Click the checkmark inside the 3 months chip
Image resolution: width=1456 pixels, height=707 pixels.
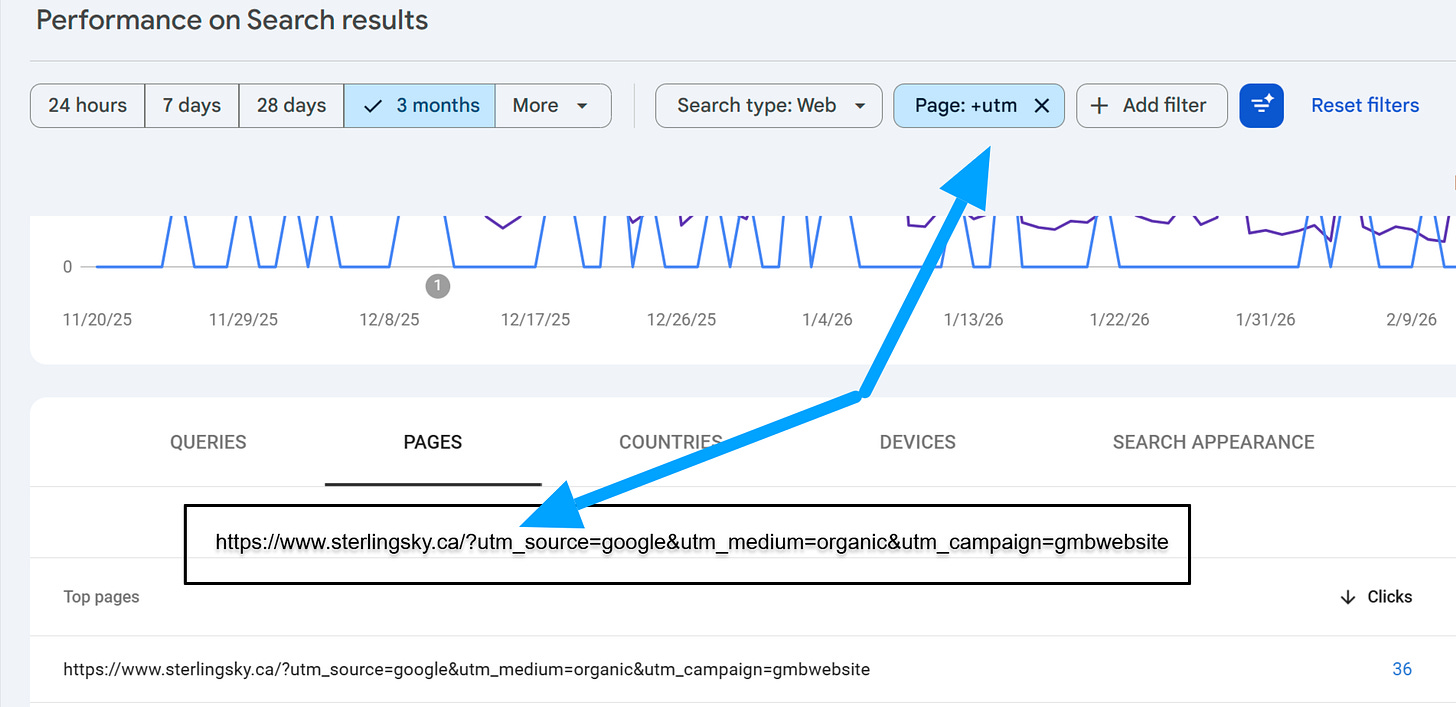(x=373, y=104)
